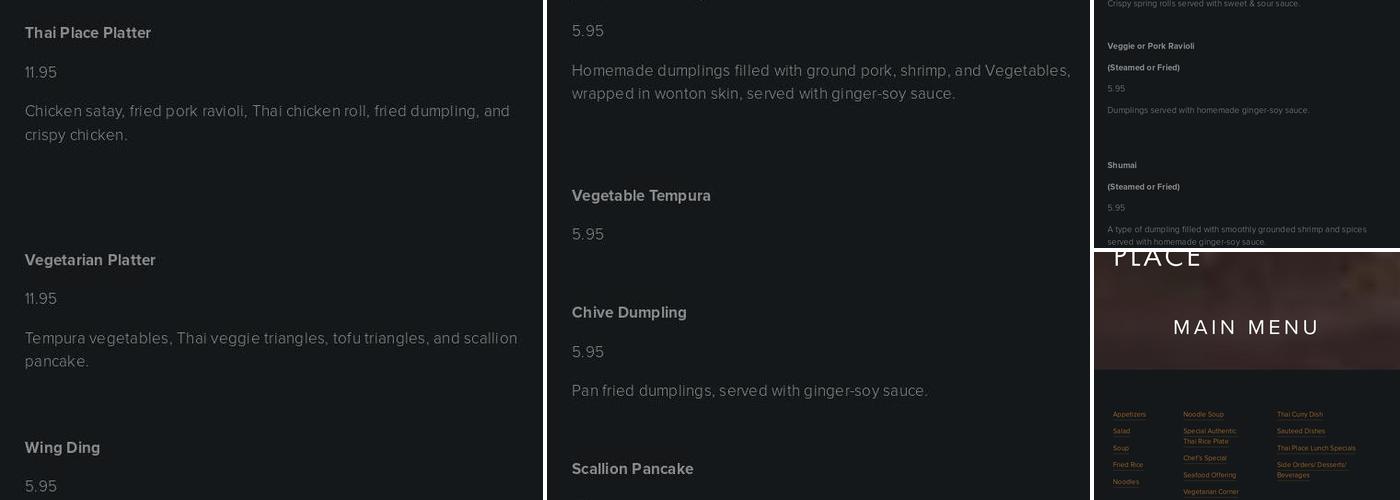Select the Vegetable Tempura item heading
This screenshot has width=1400, height=500.
[x=641, y=196]
